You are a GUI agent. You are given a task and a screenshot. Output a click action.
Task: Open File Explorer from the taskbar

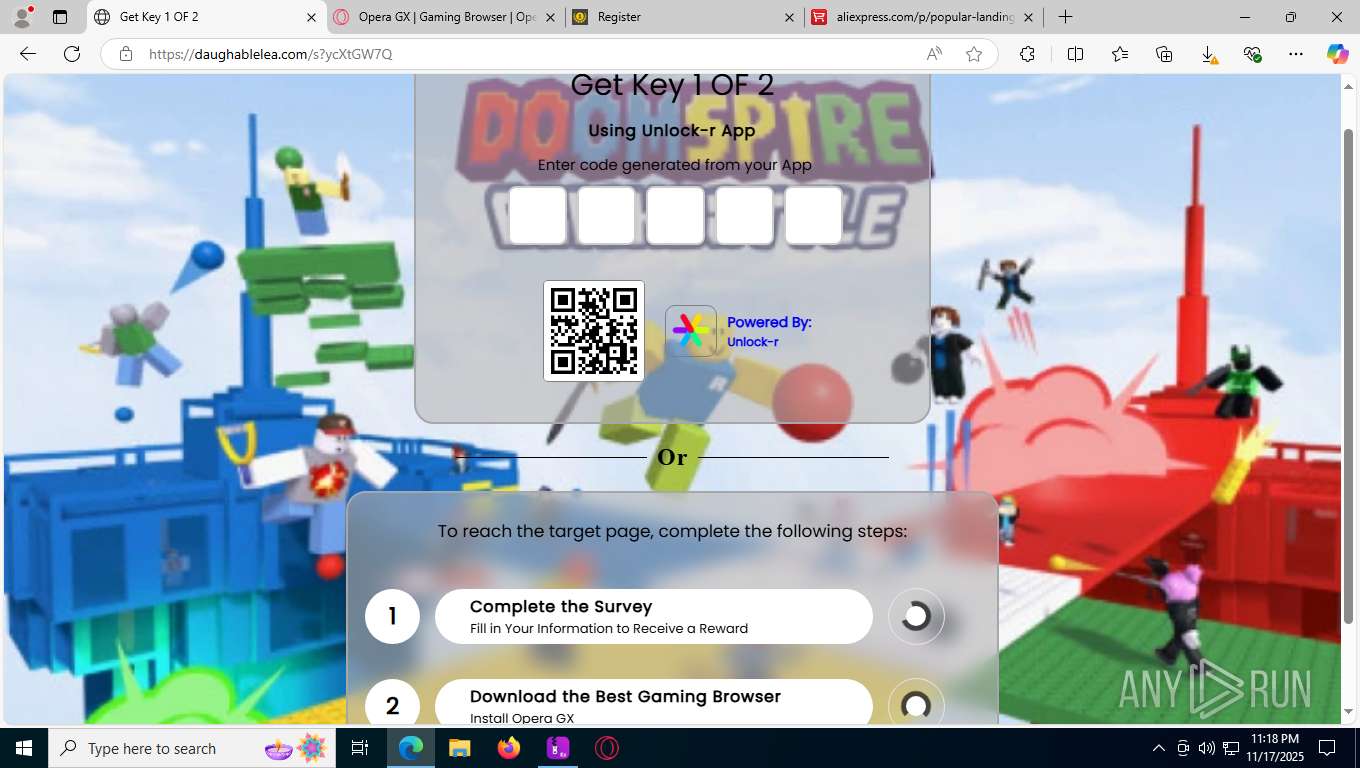tap(459, 748)
